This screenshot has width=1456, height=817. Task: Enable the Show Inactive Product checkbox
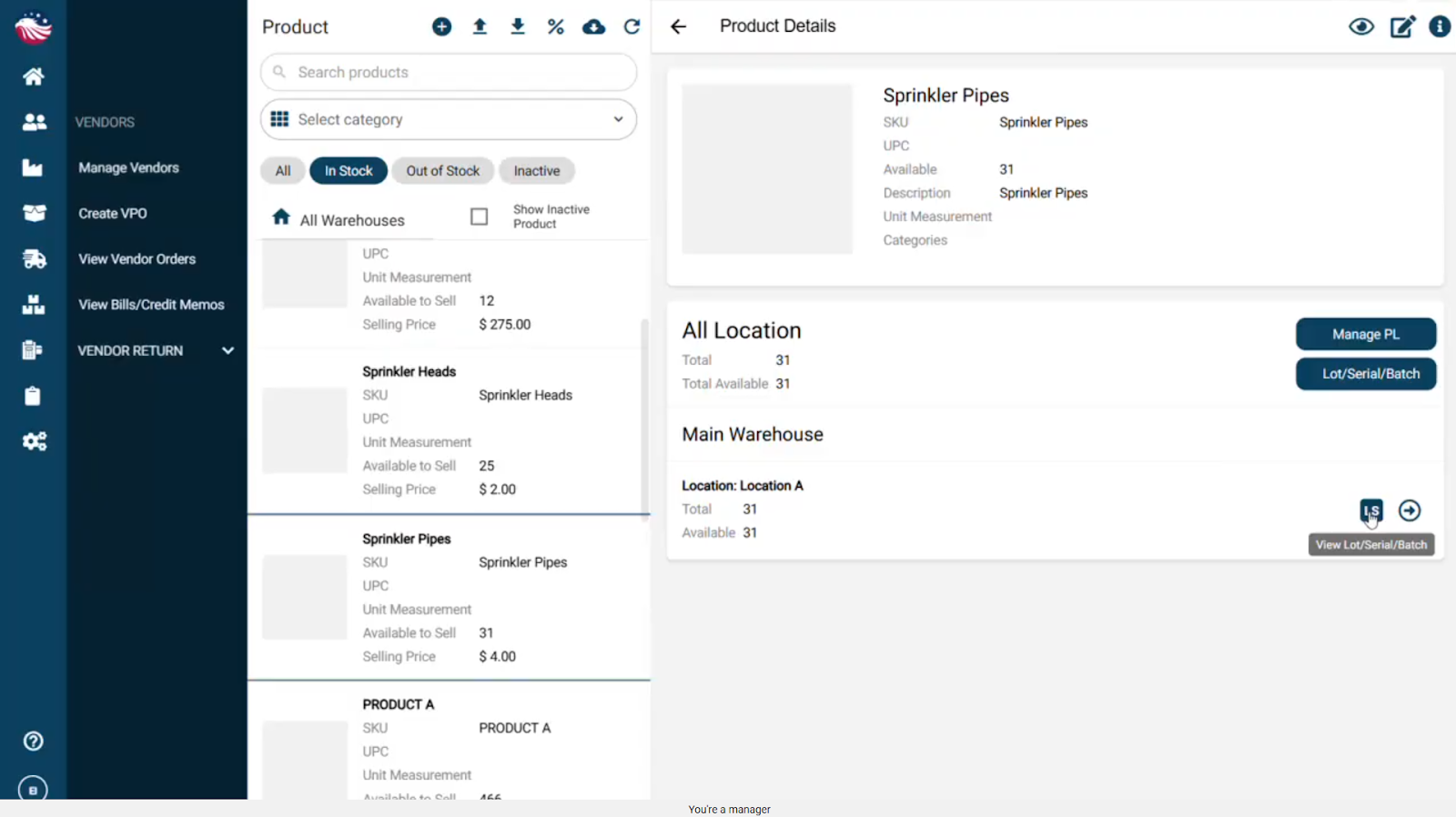tap(479, 217)
